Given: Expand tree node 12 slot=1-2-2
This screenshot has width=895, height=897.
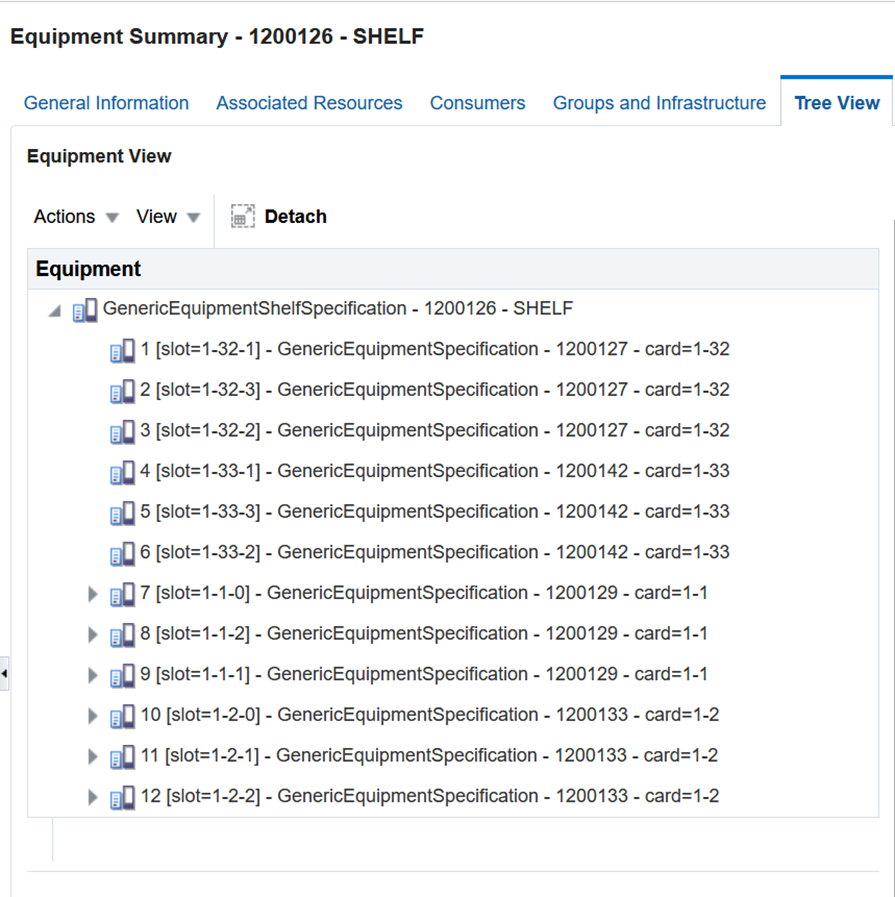Looking at the screenshot, I should (x=93, y=797).
